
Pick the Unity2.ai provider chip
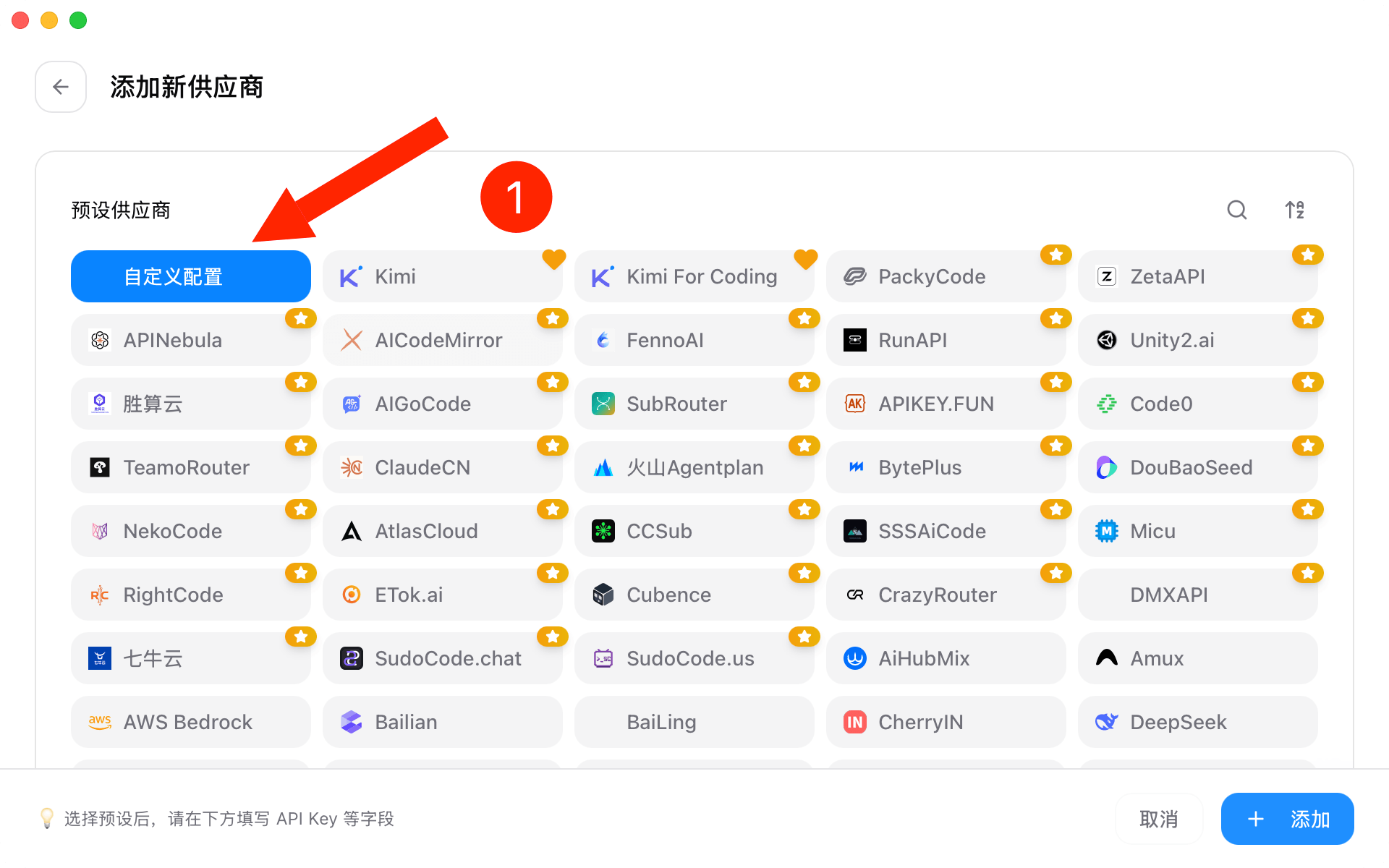tap(1197, 340)
